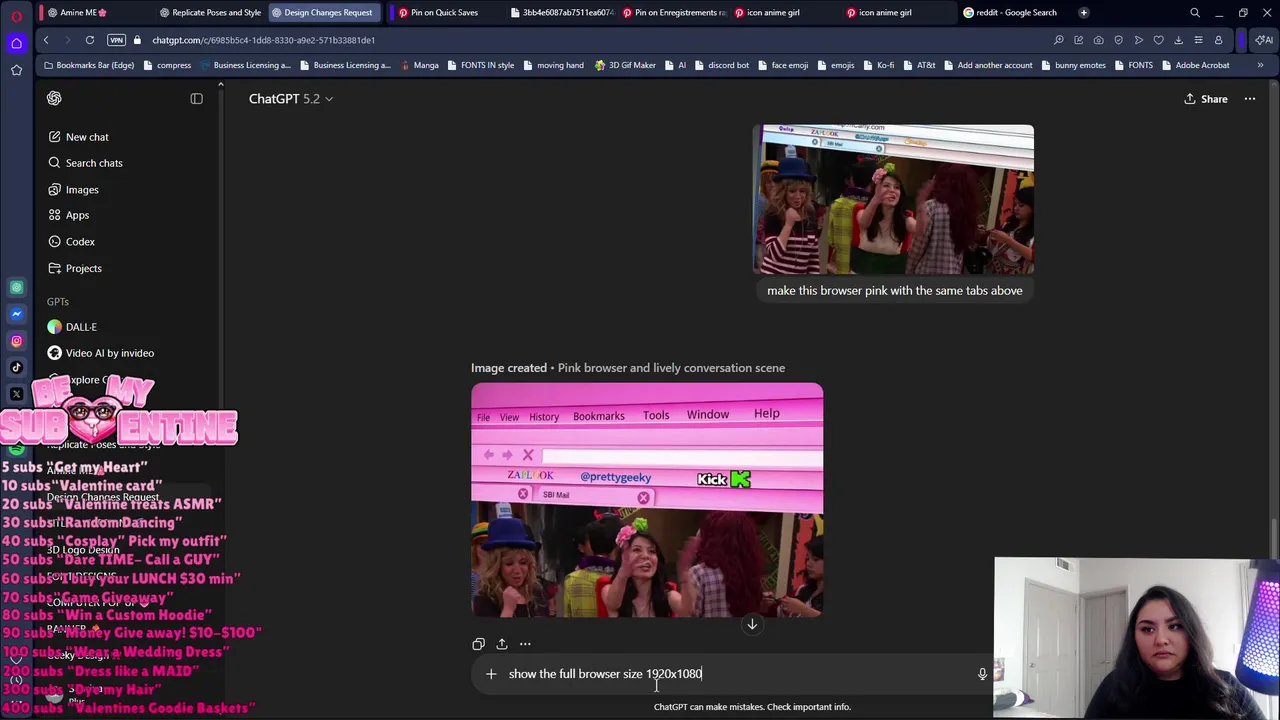Open the profile account icon in toolbar

1219,40
